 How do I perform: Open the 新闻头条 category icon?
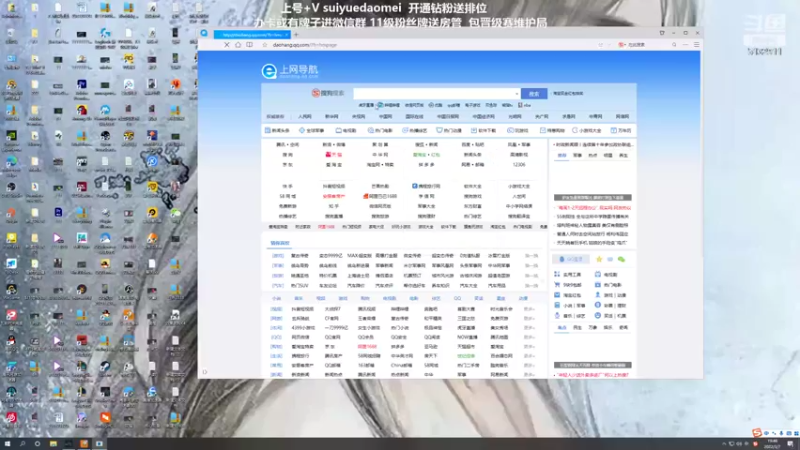(x=277, y=131)
